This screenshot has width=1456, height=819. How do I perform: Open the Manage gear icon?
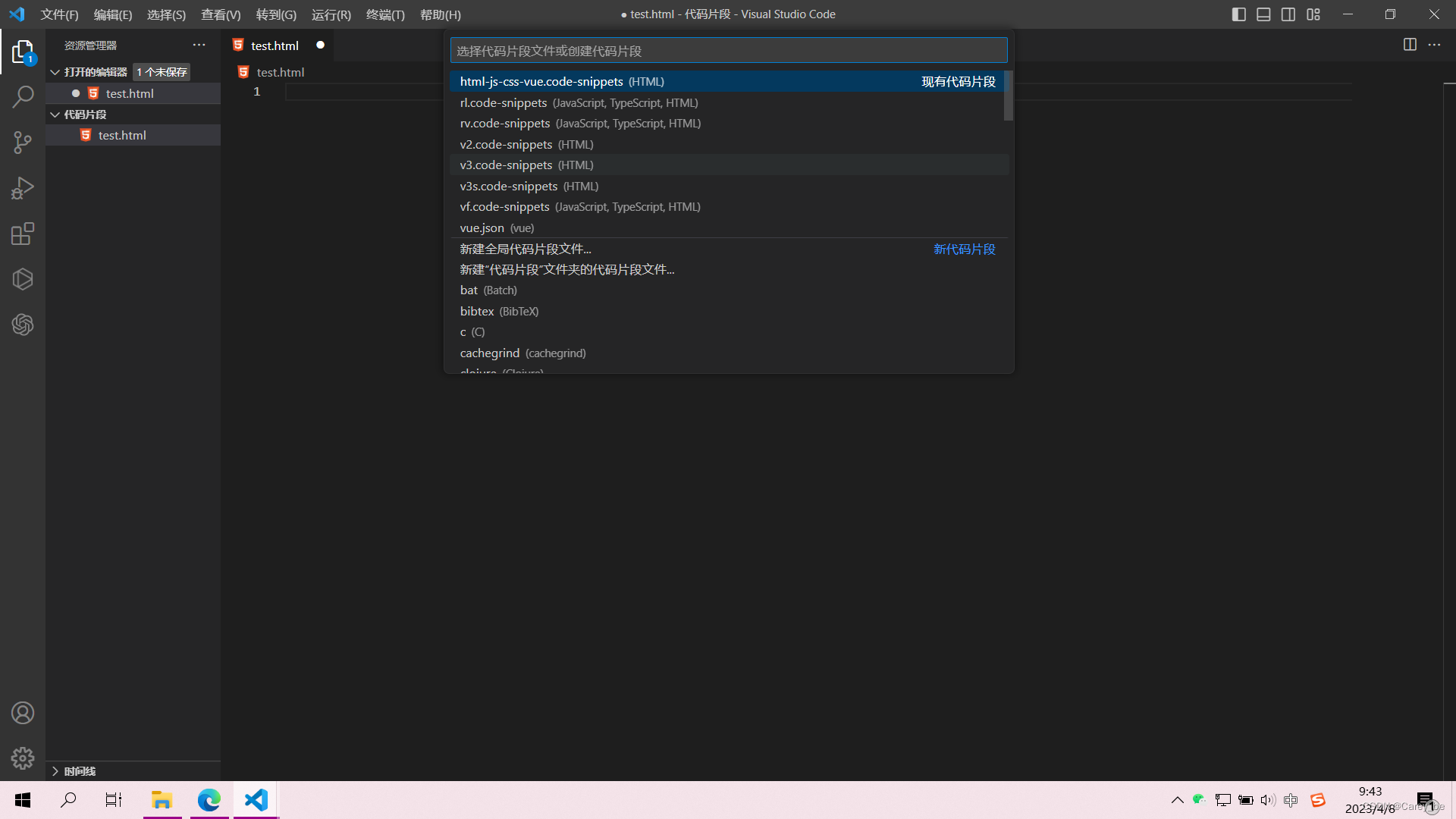coord(23,758)
